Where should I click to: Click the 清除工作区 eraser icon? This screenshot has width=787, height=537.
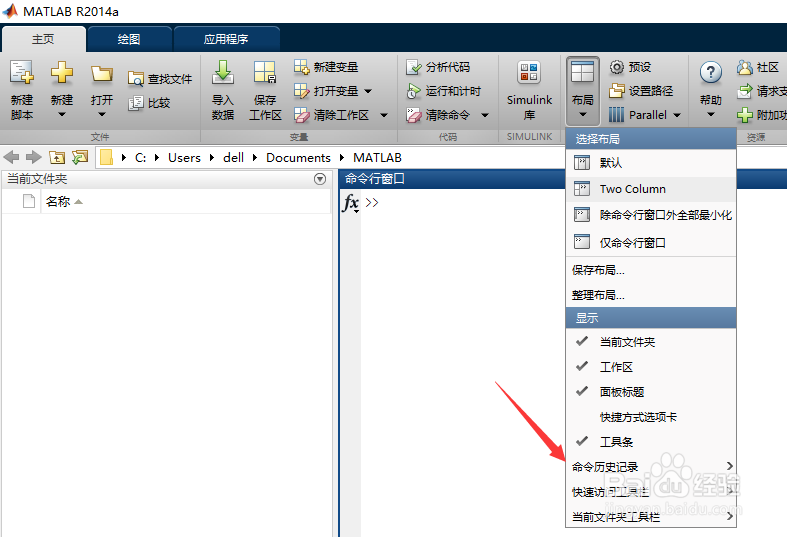(302, 115)
